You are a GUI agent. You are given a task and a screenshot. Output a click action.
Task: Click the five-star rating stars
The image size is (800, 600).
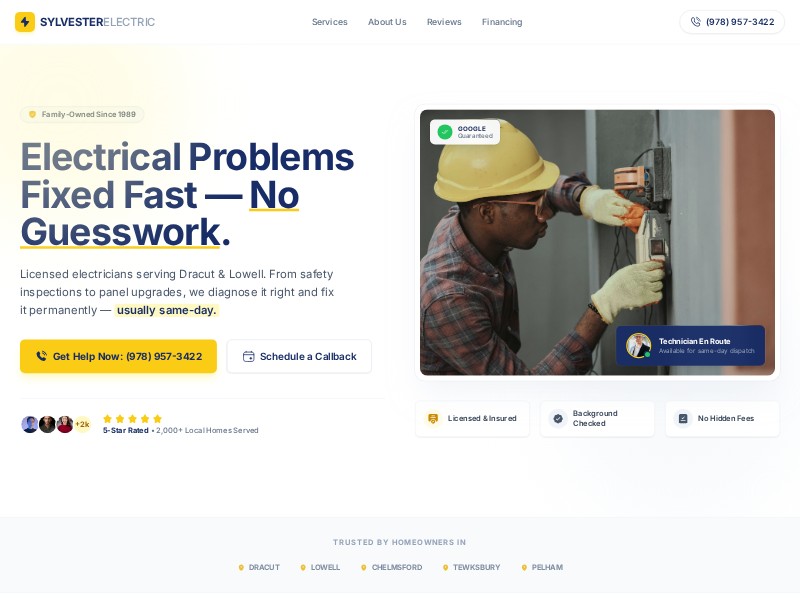tap(132, 418)
